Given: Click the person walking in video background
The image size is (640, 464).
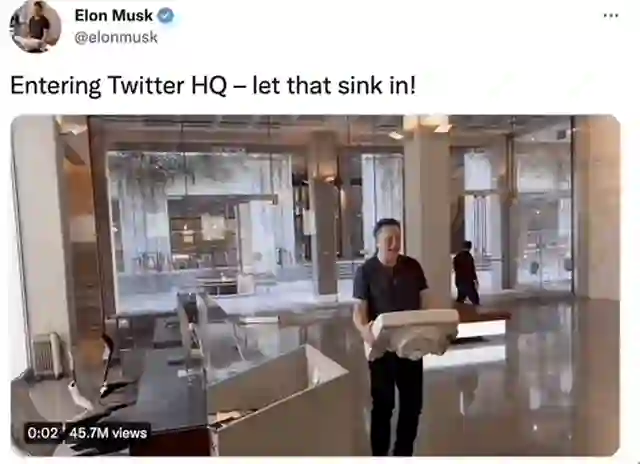Looking at the screenshot, I should (x=465, y=272).
